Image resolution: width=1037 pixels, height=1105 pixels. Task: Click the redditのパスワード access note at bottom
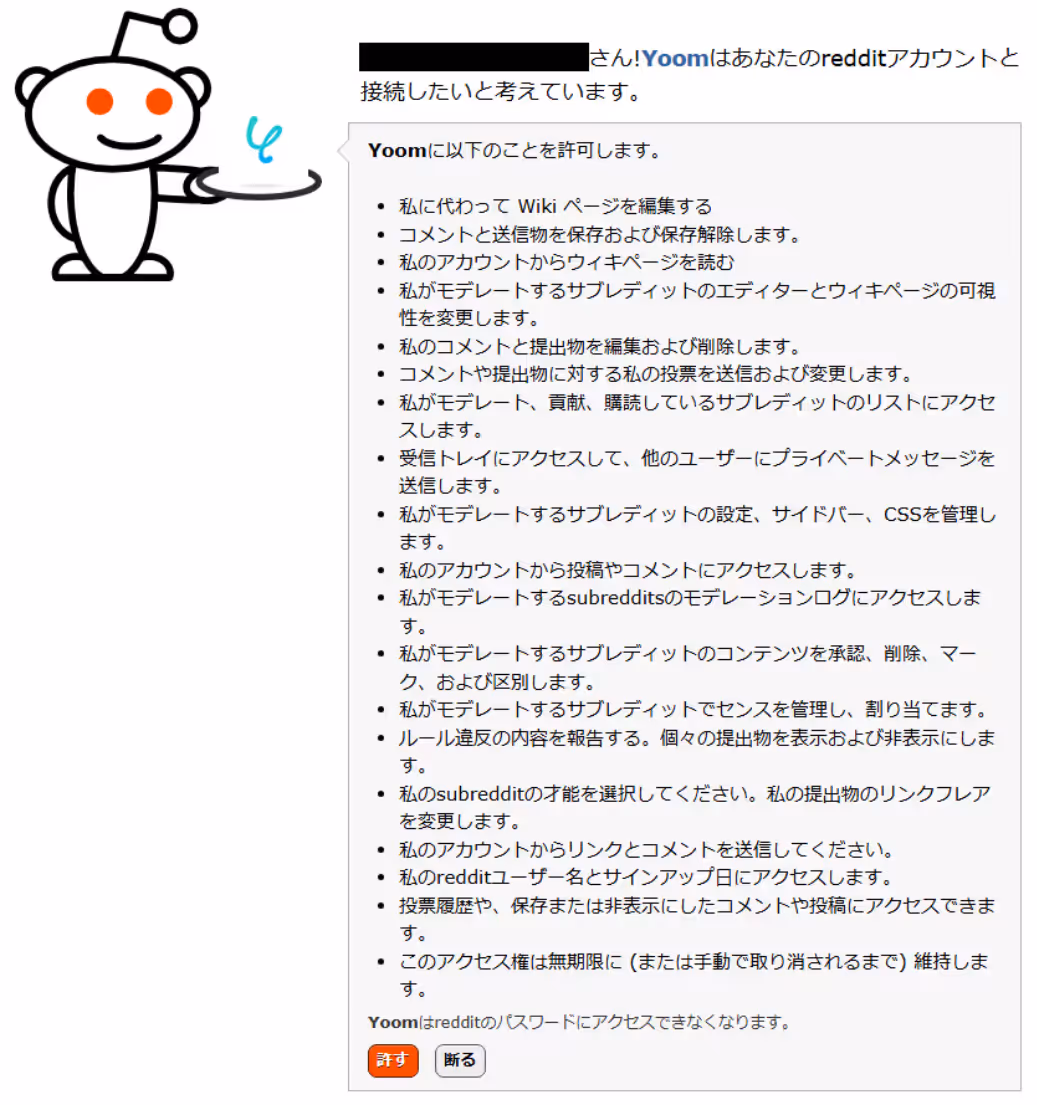point(579,1022)
